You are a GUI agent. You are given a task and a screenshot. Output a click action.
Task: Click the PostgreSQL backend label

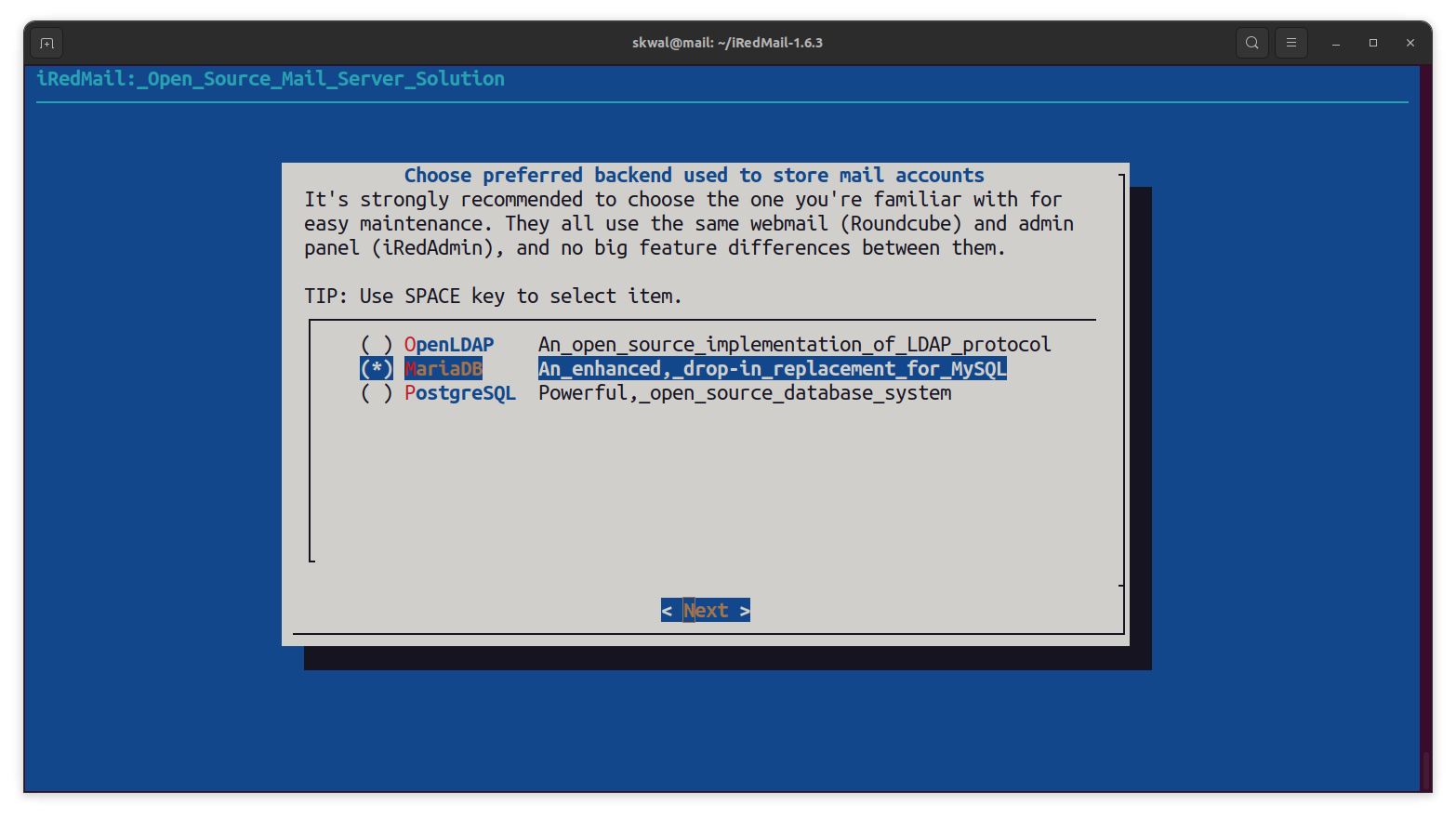(460, 393)
